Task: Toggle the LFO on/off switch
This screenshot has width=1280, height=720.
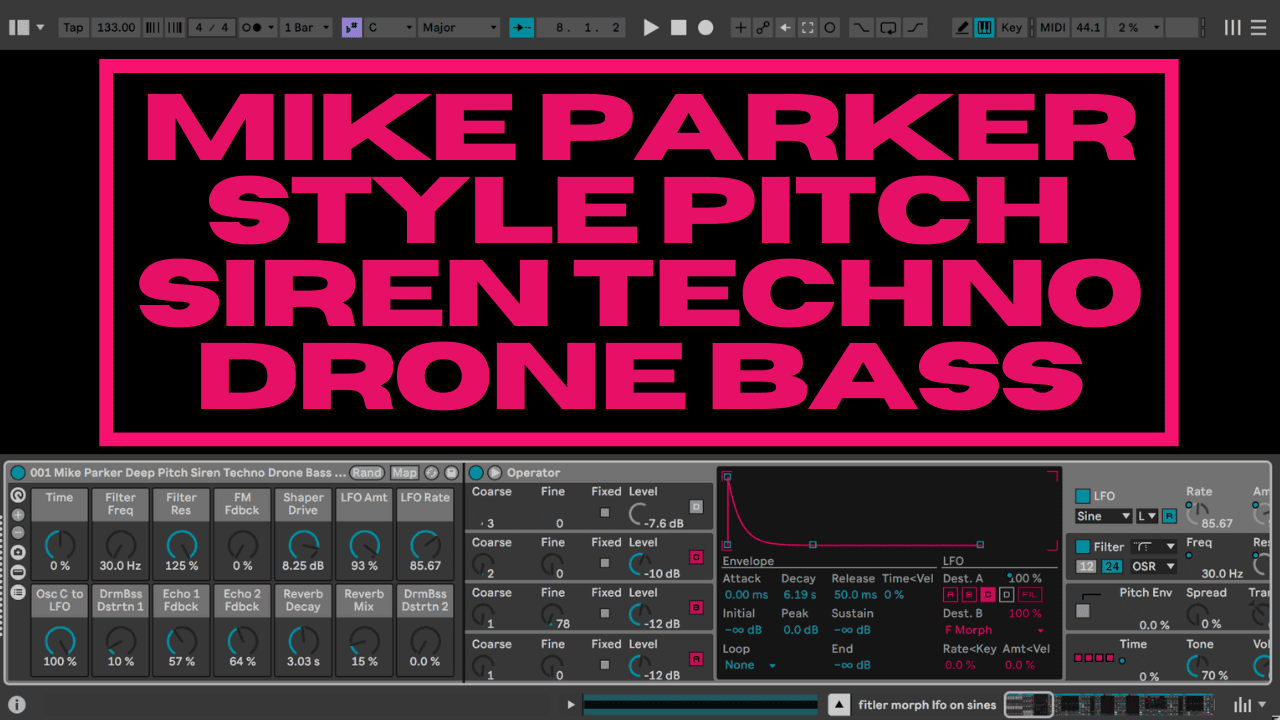Action: [x=1082, y=496]
